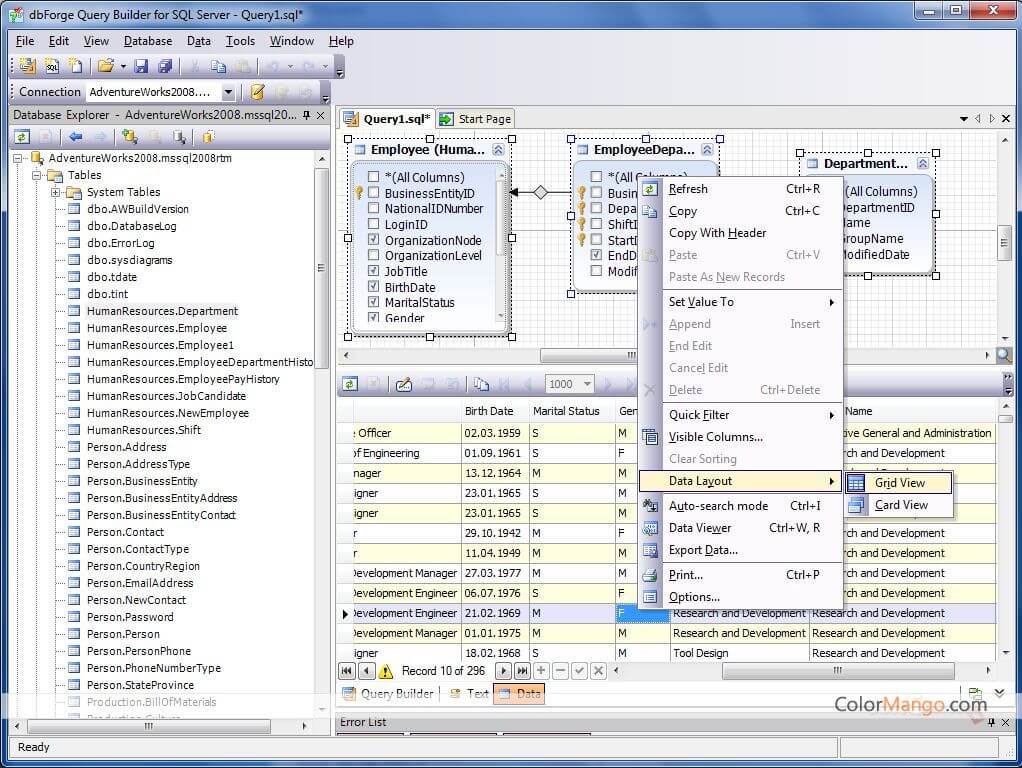Viewport: 1022px width, 768px height.
Task: Click the Save All icon
Action: (x=165, y=66)
